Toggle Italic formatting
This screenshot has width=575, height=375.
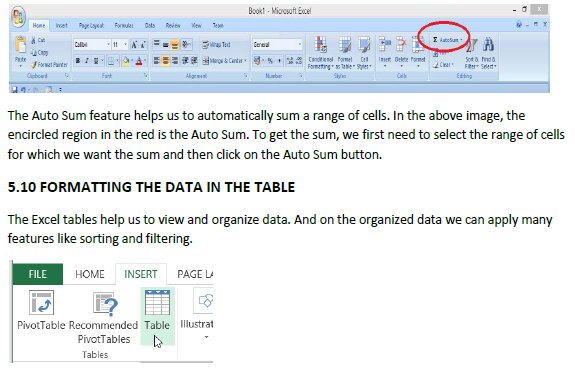[x=87, y=61]
